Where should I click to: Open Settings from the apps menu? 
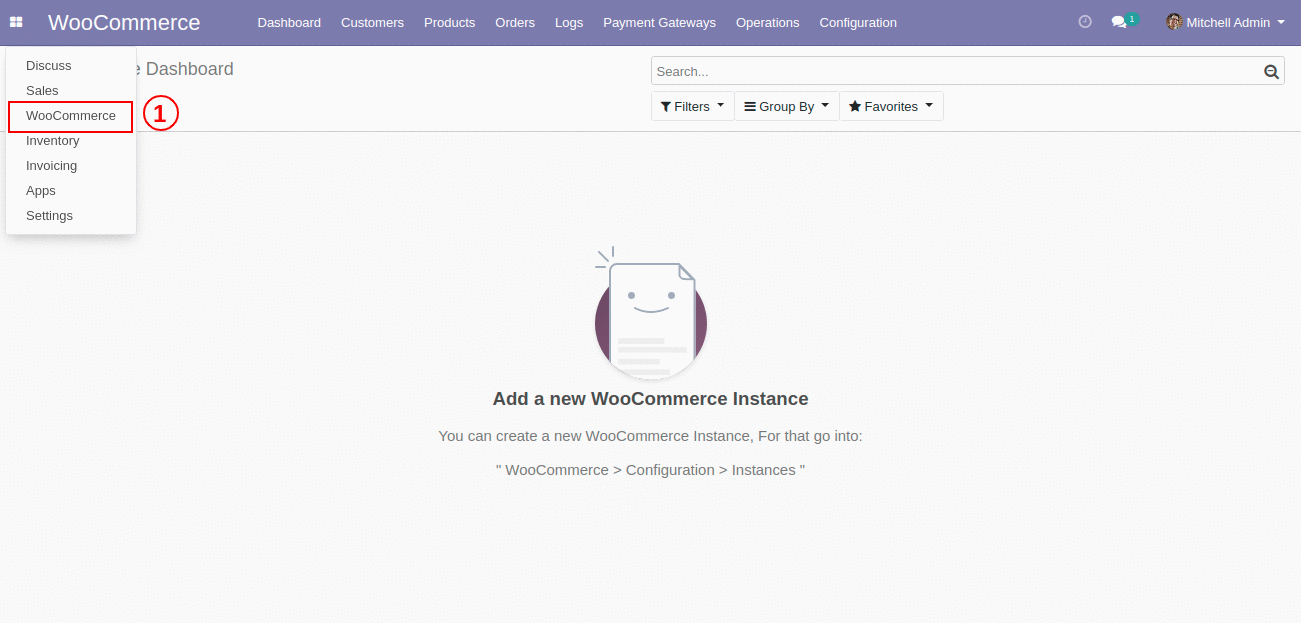(49, 216)
